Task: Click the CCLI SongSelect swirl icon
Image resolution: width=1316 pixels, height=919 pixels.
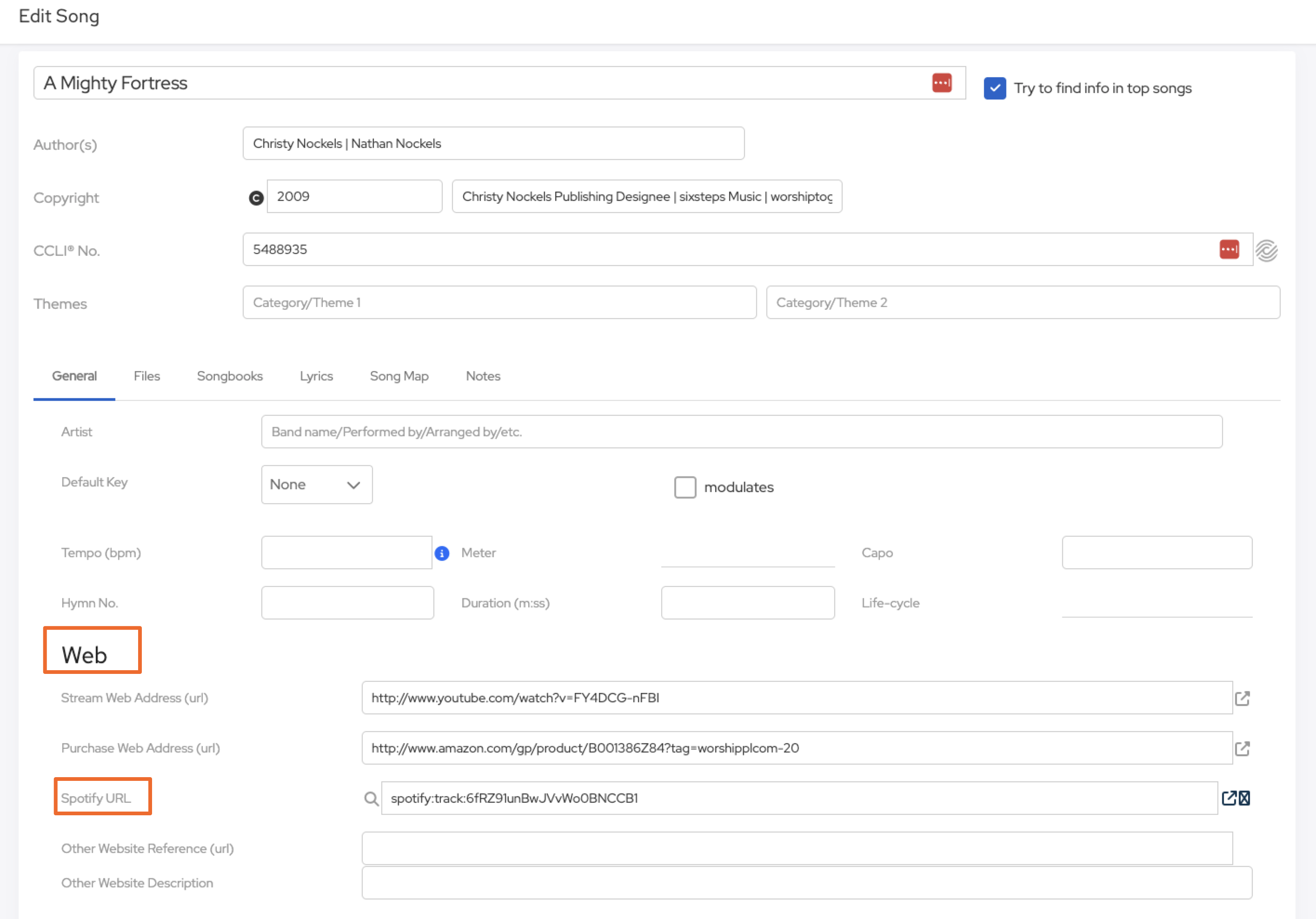Action: (x=1267, y=251)
